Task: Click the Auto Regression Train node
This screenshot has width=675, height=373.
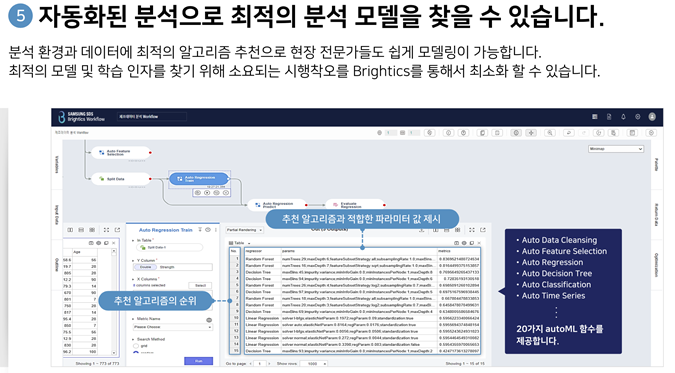Action: click(x=198, y=178)
